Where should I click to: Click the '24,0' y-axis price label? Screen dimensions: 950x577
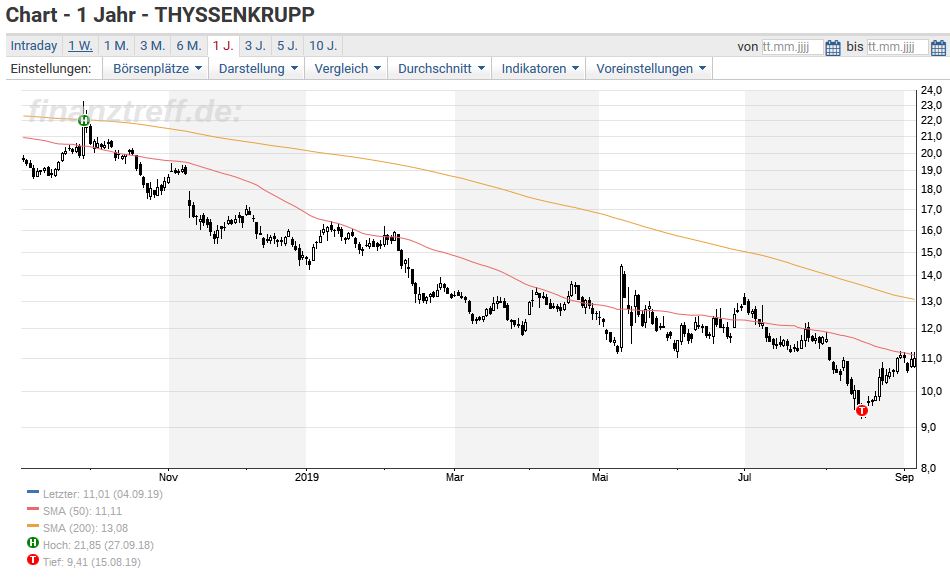click(931, 90)
